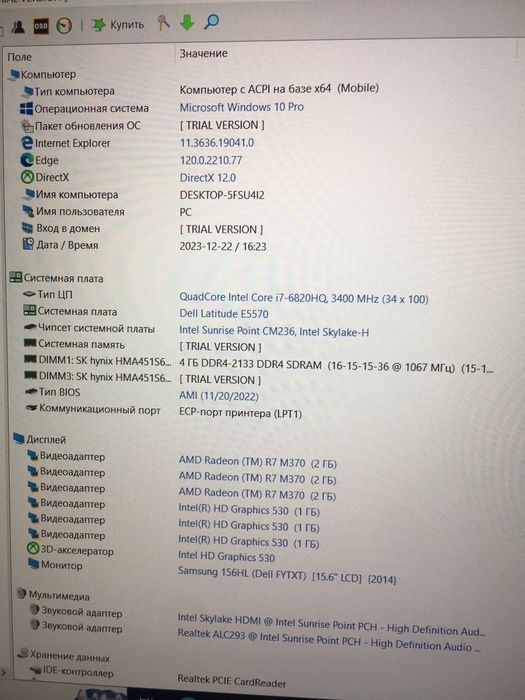525x700 pixels.
Task: Click the Монитор display icon
Action: pos(33,564)
